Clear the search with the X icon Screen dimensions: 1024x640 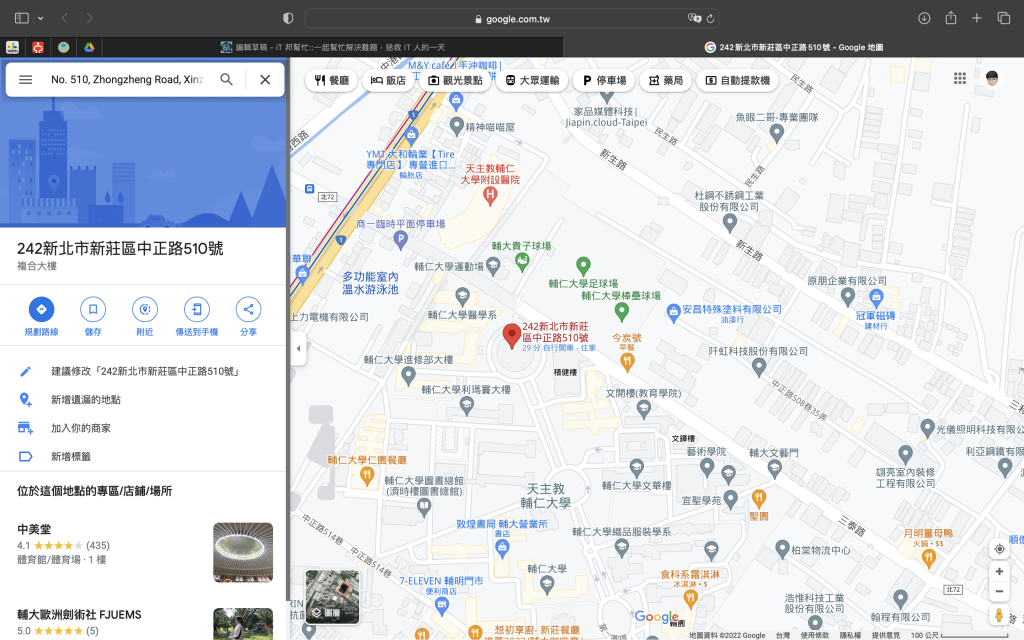[x=265, y=80]
